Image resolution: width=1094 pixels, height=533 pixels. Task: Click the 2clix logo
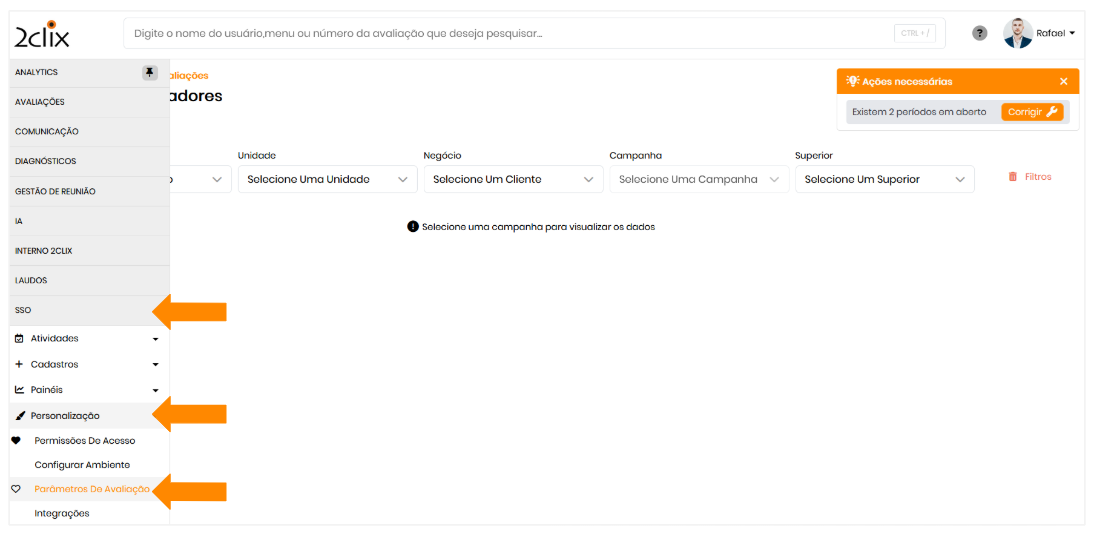click(42, 35)
